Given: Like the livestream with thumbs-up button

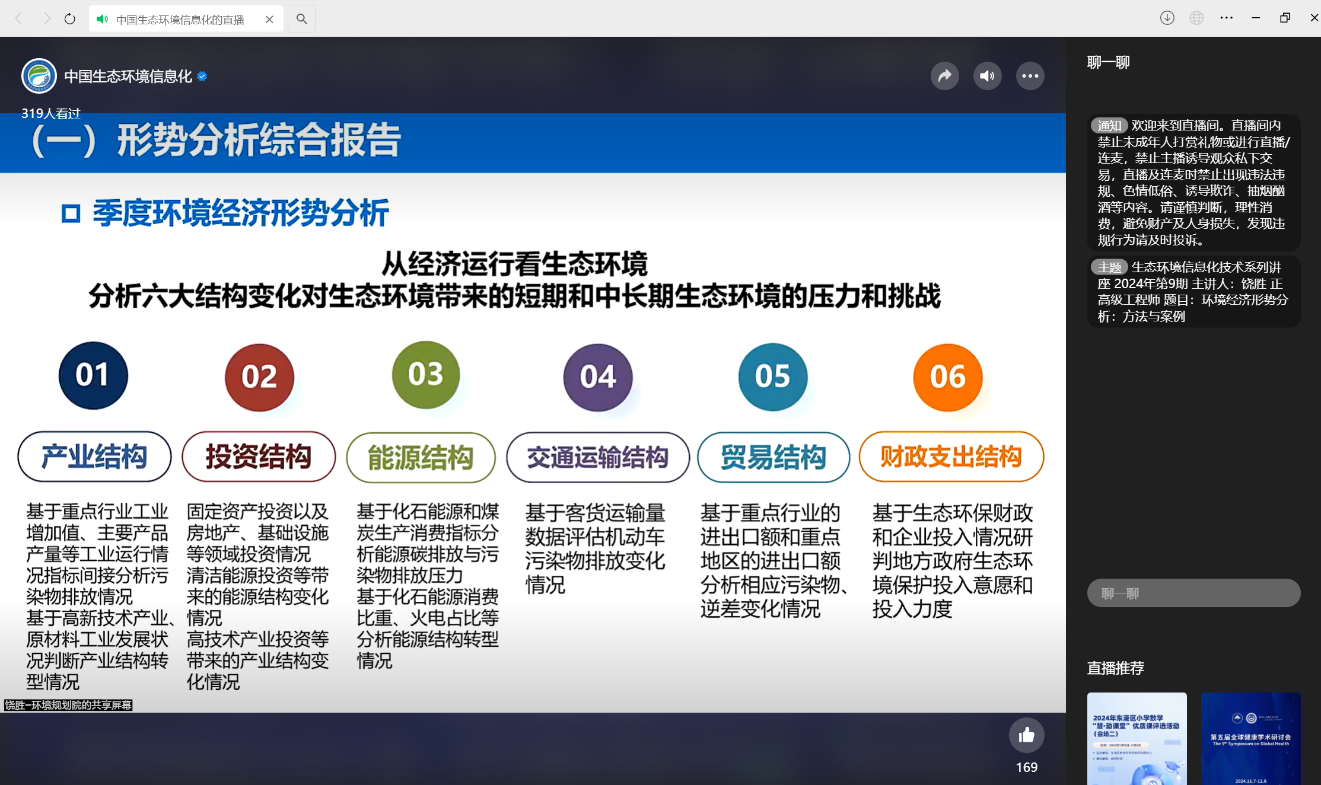Looking at the screenshot, I should coord(1026,735).
